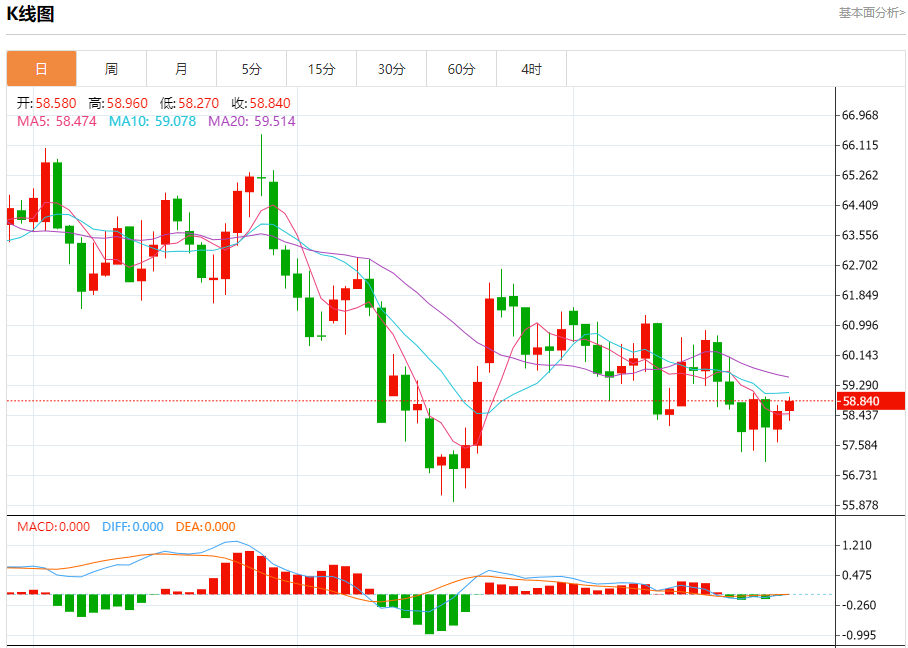Switch to the 月 monthly tab
This screenshot has height=648, width=908.
tap(181, 69)
